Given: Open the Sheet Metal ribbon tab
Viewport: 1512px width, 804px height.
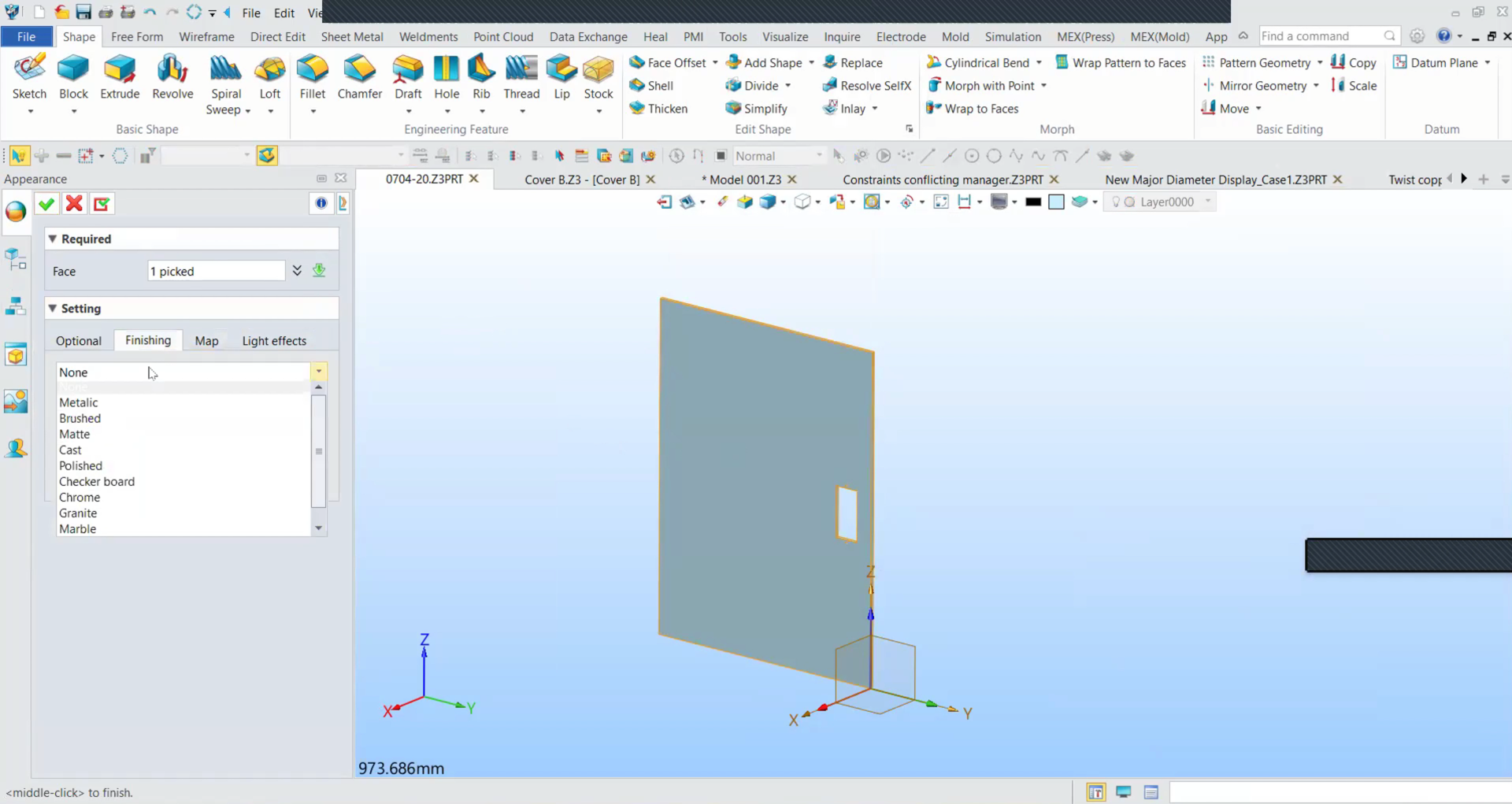Looking at the screenshot, I should click(352, 36).
